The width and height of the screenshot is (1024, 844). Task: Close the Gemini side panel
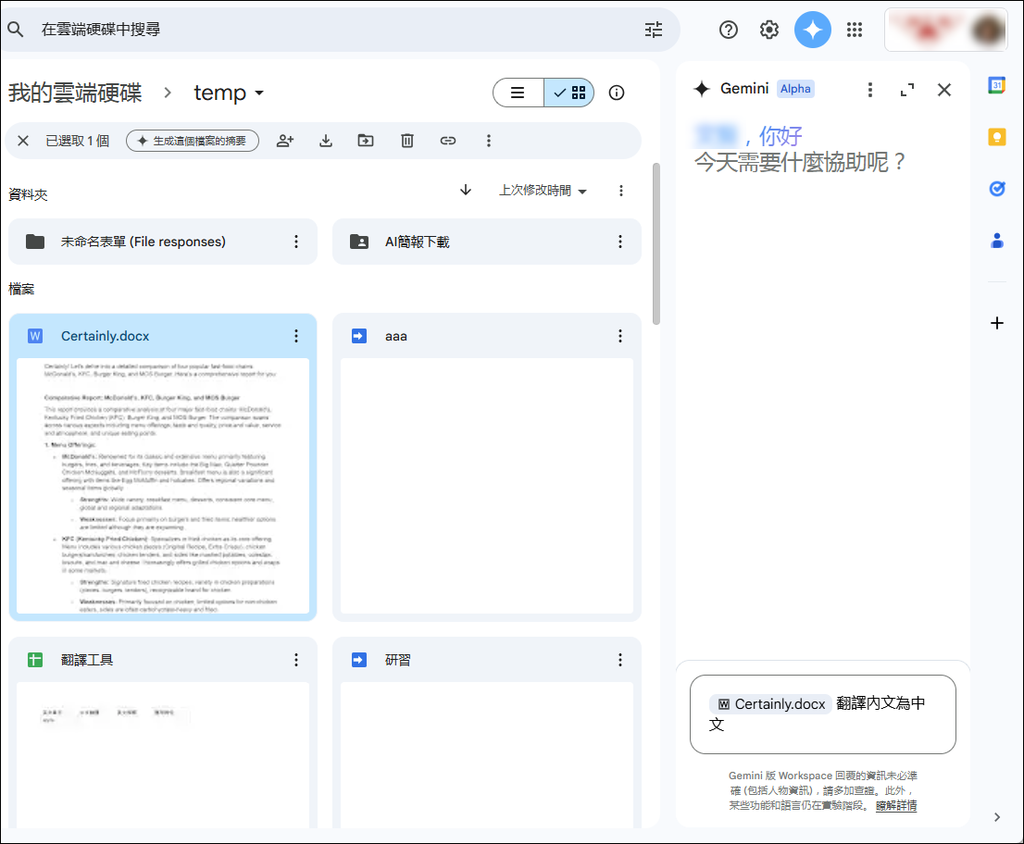point(944,89)
